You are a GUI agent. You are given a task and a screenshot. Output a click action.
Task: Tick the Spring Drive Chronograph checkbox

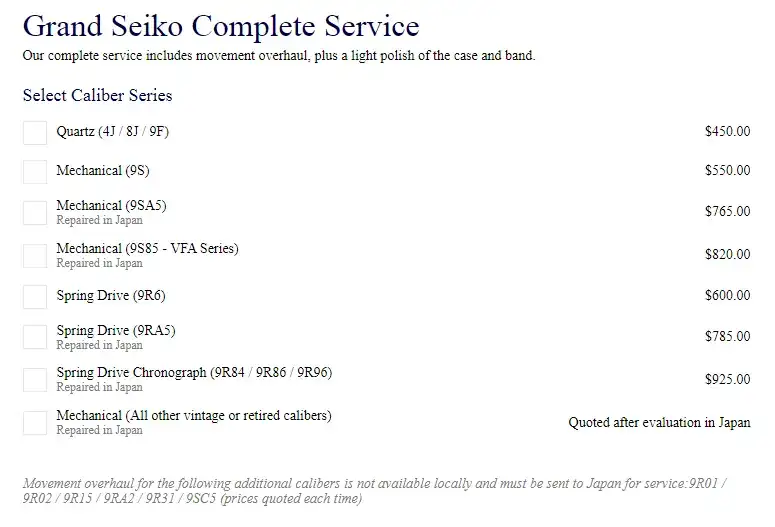click(x=35, y=379)
